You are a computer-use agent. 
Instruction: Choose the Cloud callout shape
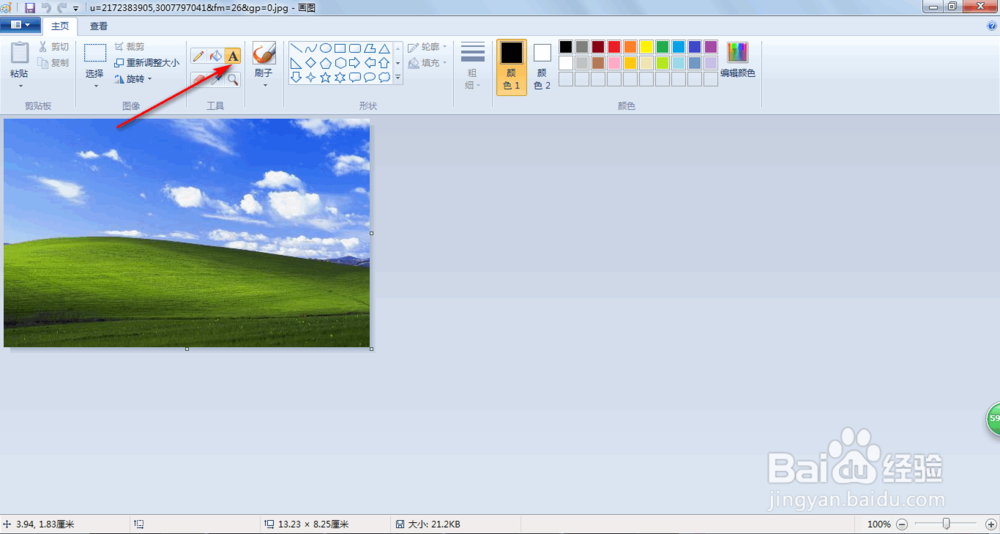384,77
